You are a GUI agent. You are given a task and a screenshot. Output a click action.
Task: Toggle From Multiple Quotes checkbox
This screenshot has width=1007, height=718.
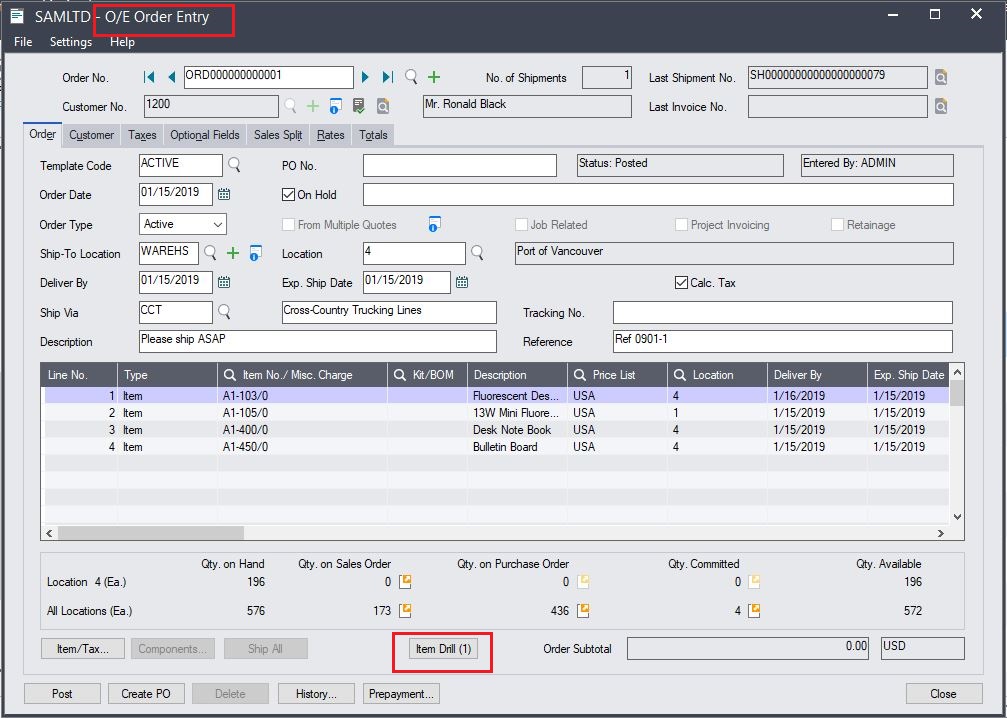[288, 225]
